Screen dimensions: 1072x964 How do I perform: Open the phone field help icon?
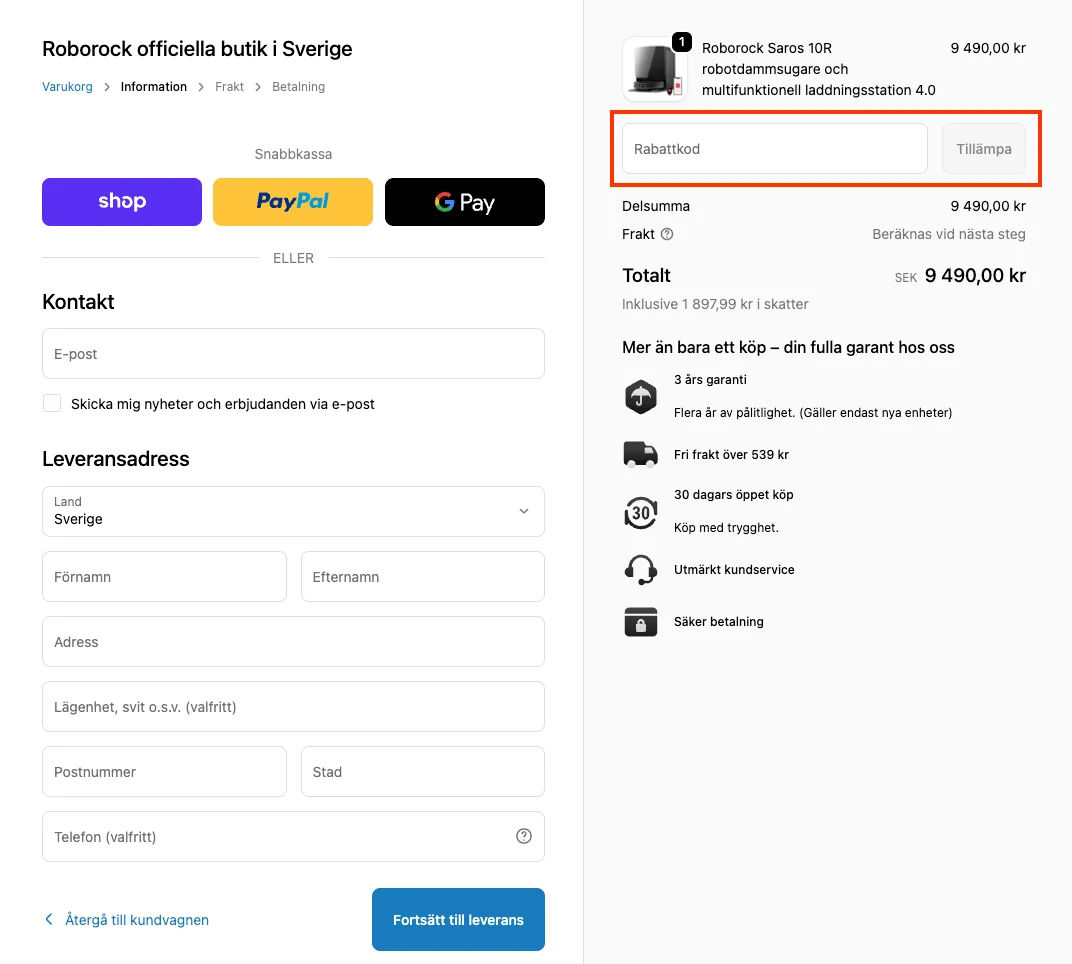[x=524, y=836]
